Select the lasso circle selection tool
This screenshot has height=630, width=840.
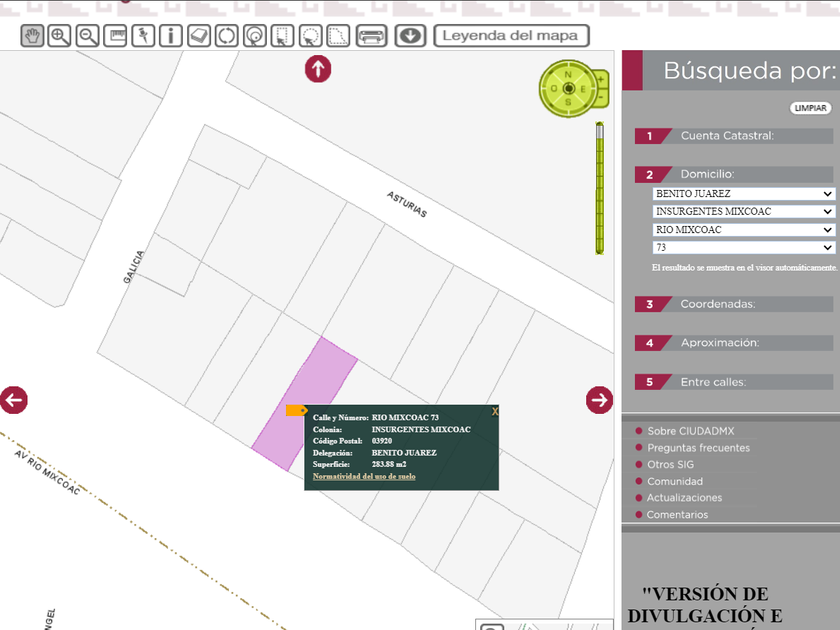310,36
